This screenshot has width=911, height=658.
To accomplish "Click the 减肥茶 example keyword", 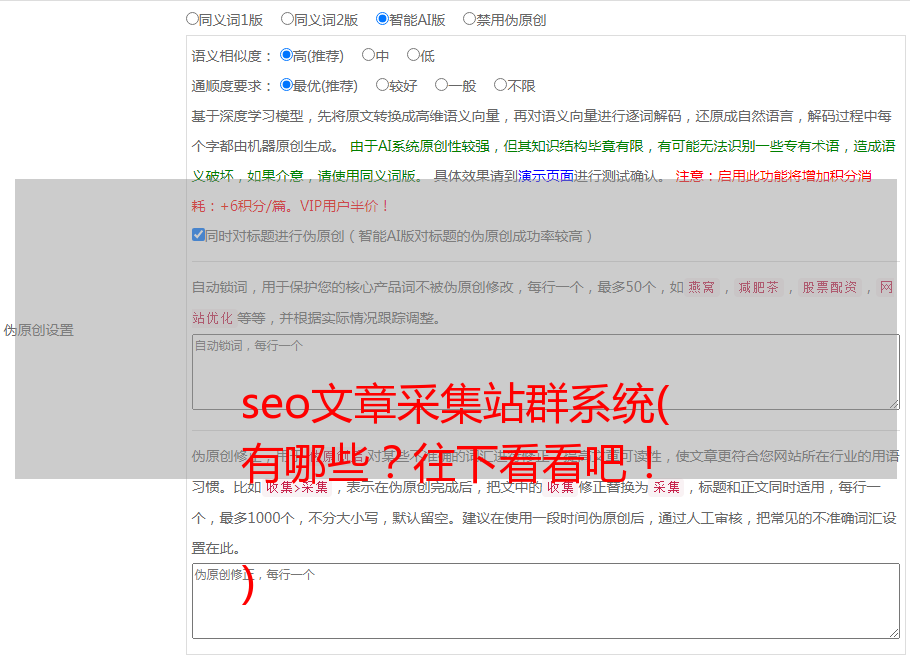I will [x=759, y=287].
